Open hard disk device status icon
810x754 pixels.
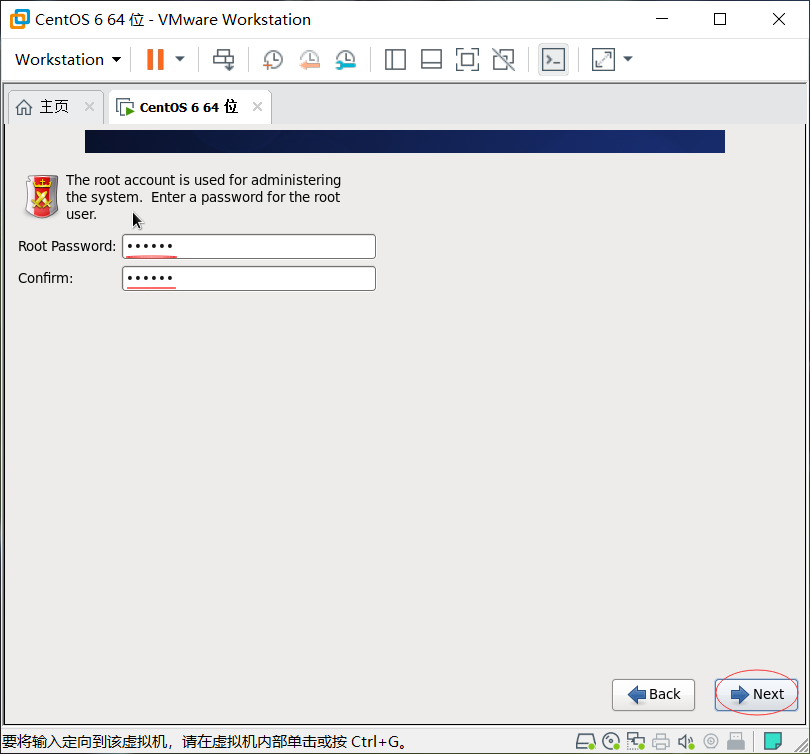pos(585,742)
